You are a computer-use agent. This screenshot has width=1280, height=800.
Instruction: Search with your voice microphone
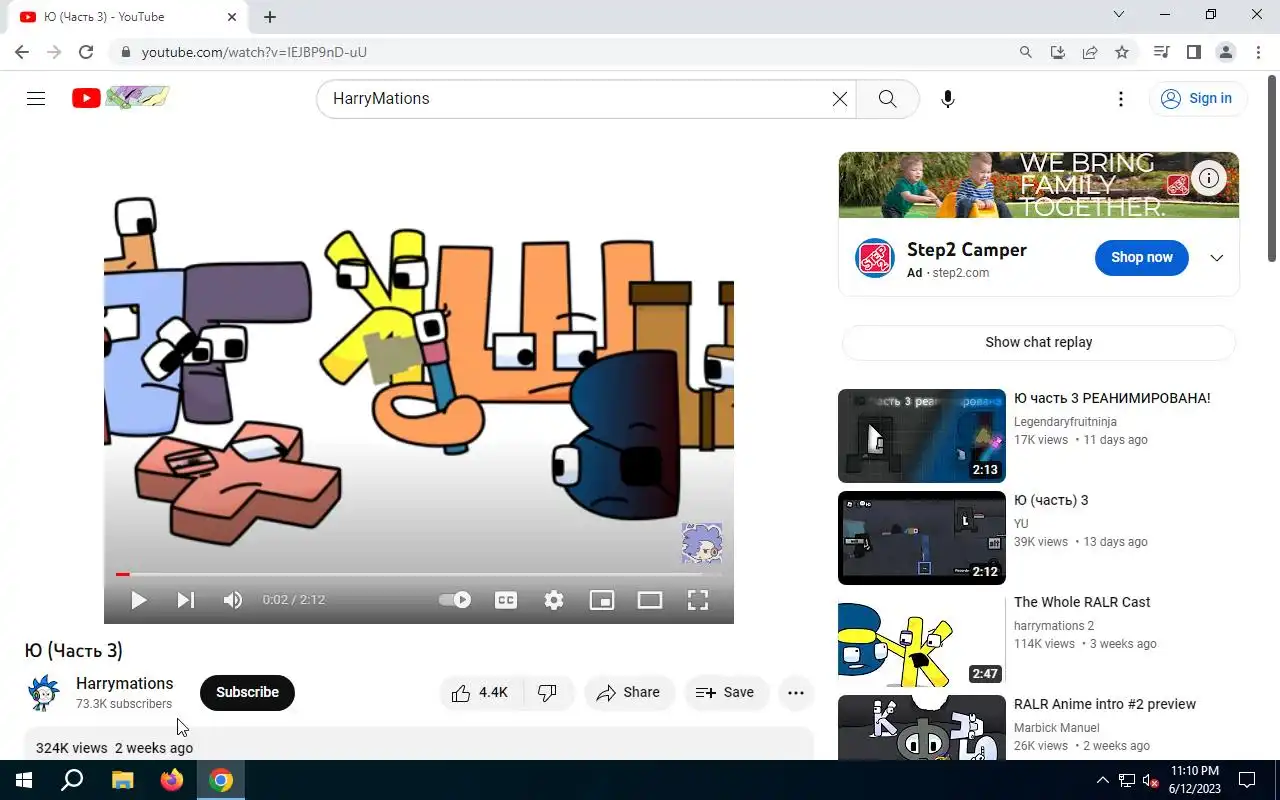point(948,98)
